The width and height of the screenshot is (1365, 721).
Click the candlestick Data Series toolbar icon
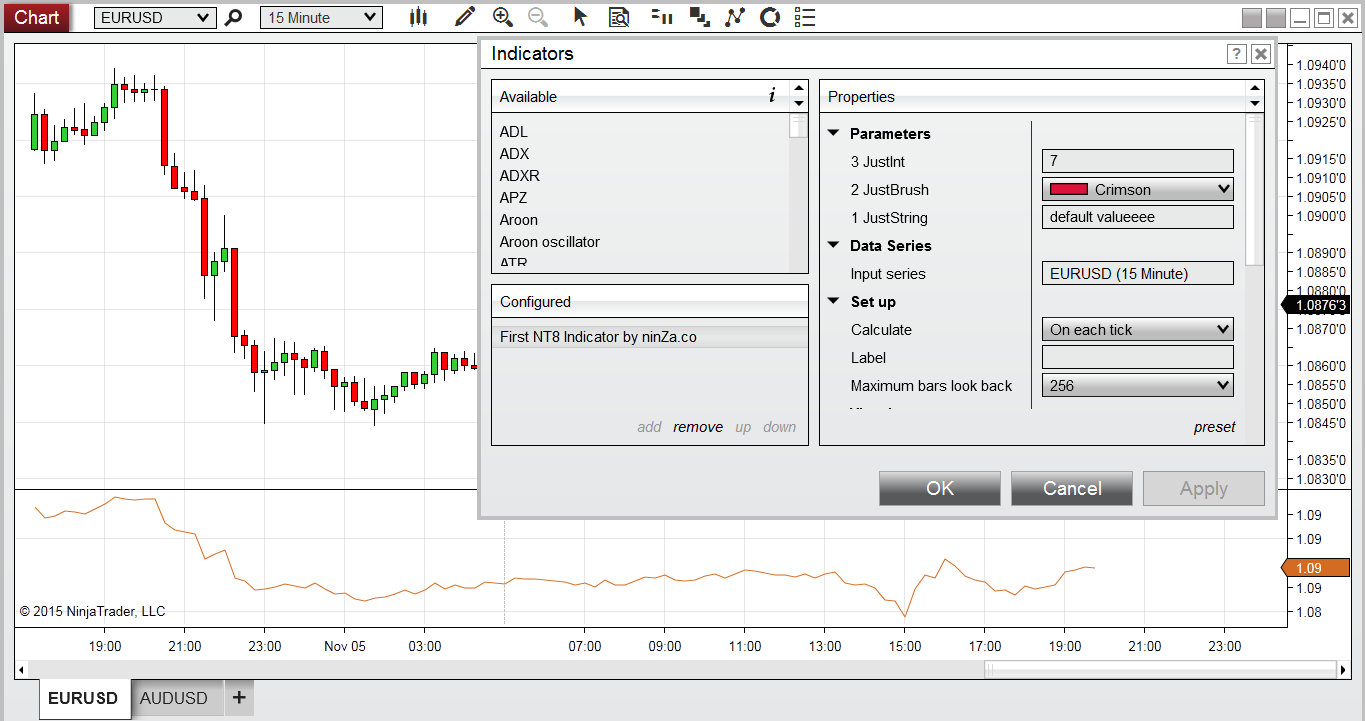[x=419, y=17]
